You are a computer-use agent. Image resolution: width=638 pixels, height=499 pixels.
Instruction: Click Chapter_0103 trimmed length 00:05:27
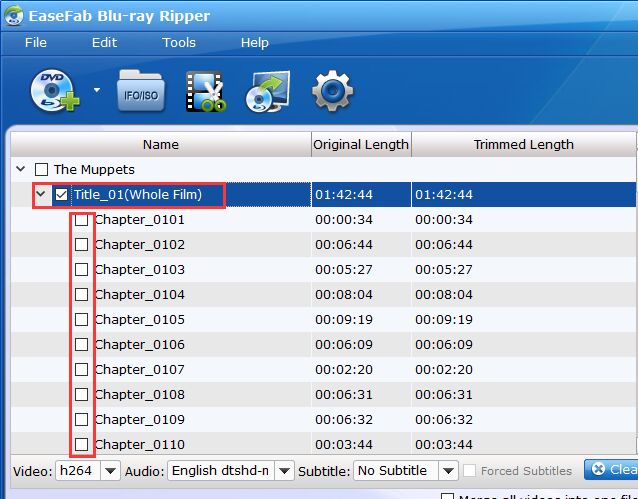coord(444,269)
